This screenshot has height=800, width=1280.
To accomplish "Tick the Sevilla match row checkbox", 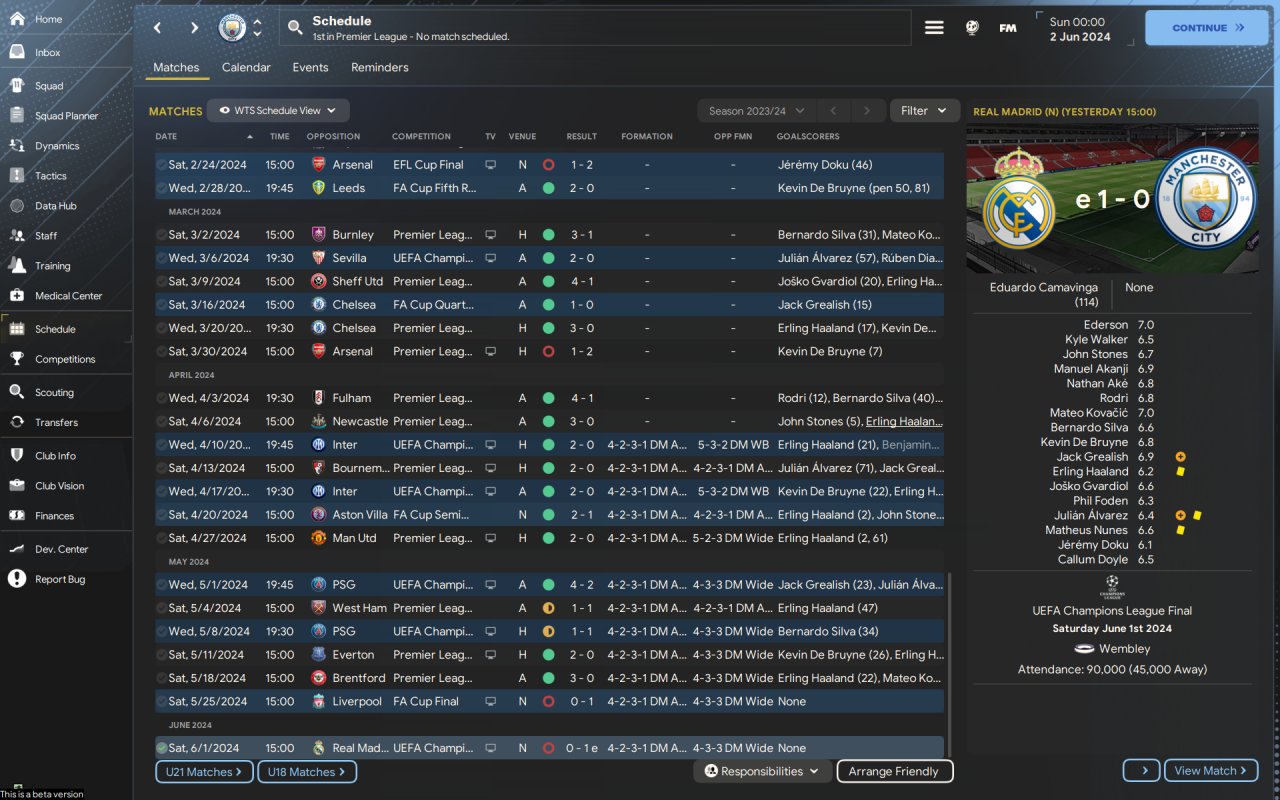I will tap(161, 258).
